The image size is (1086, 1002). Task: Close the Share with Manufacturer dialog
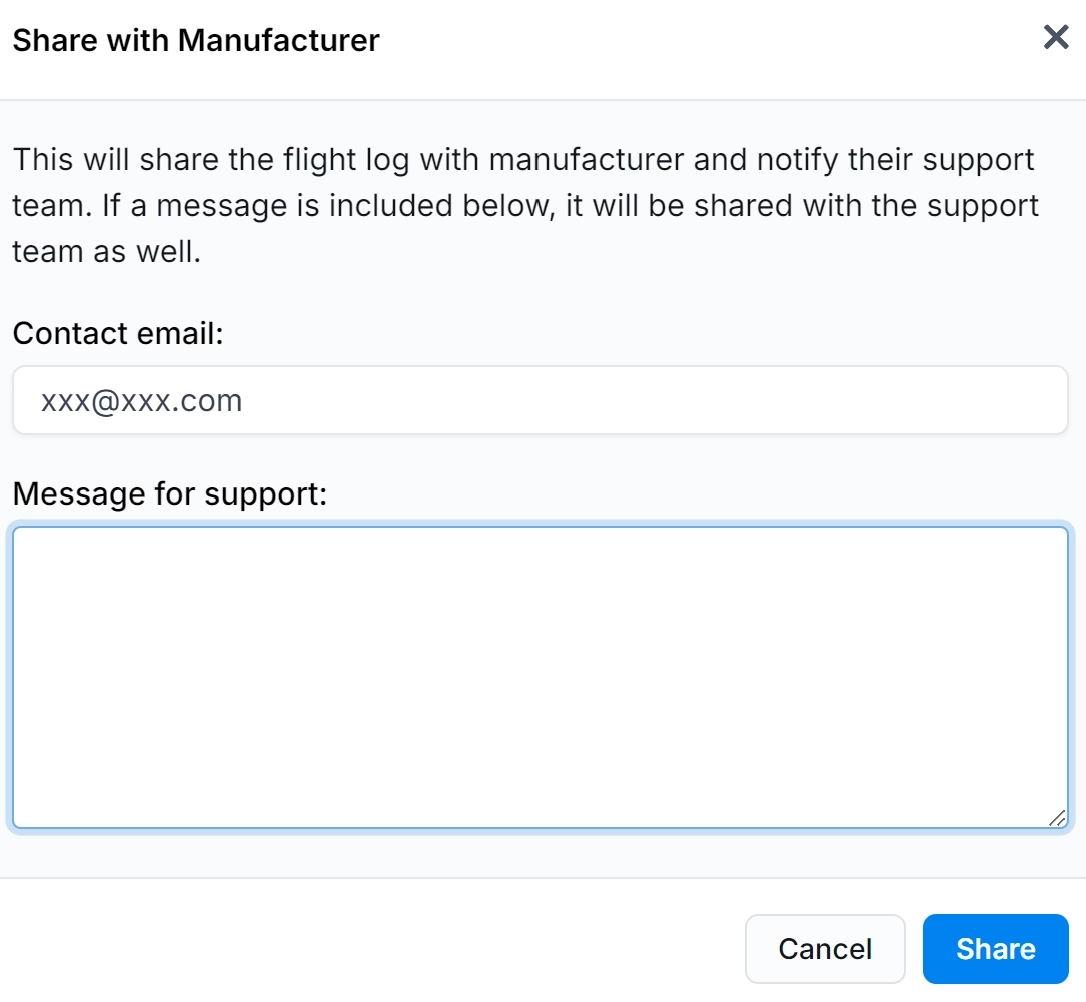click(1056, 38)
